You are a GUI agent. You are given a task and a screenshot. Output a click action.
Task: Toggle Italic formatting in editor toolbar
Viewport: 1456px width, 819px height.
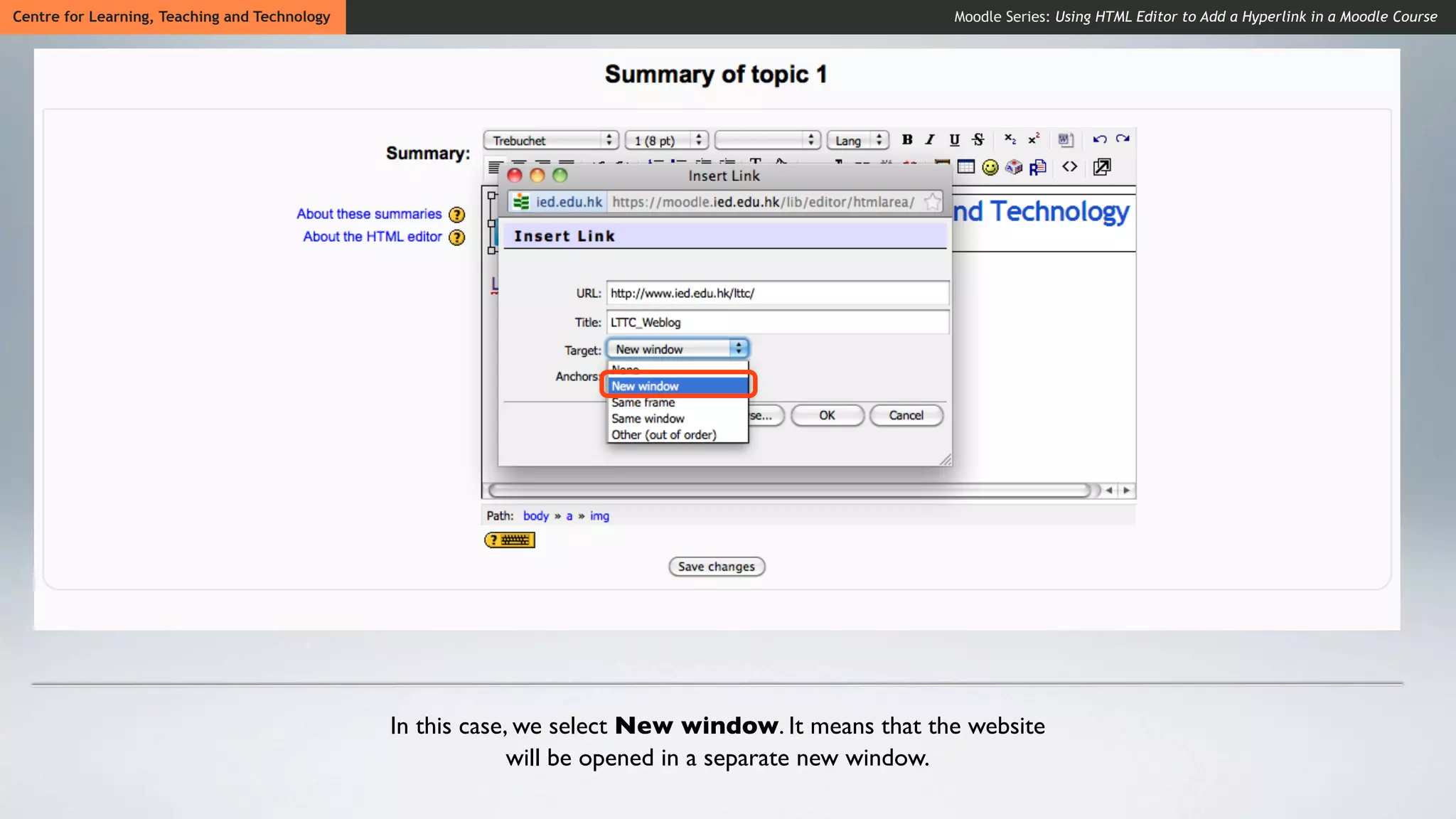(x=930, y=140)
